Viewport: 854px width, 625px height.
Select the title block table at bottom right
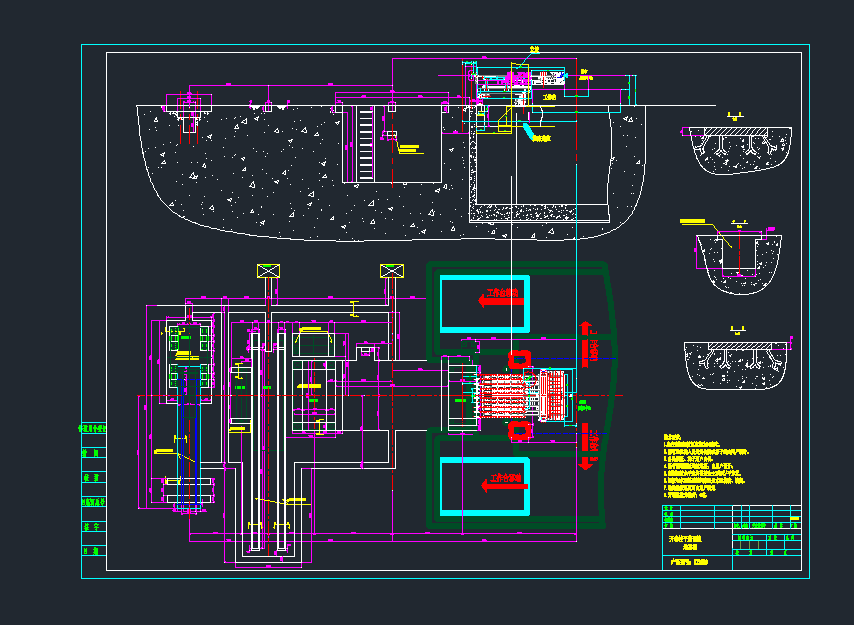coord(731,538)
